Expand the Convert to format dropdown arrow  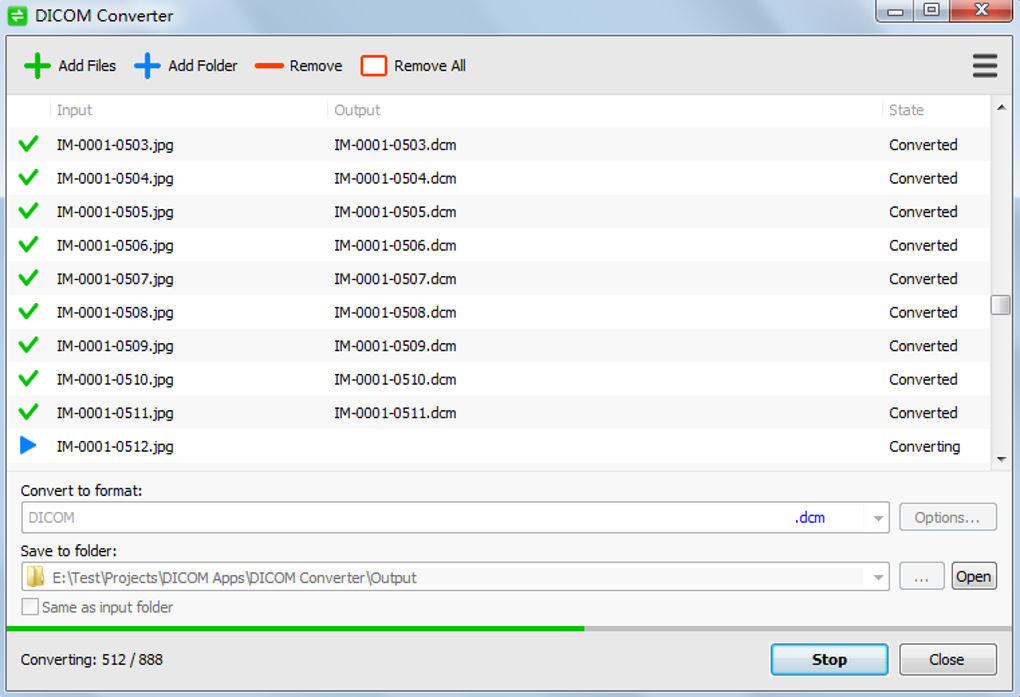(x=878, y=518)
